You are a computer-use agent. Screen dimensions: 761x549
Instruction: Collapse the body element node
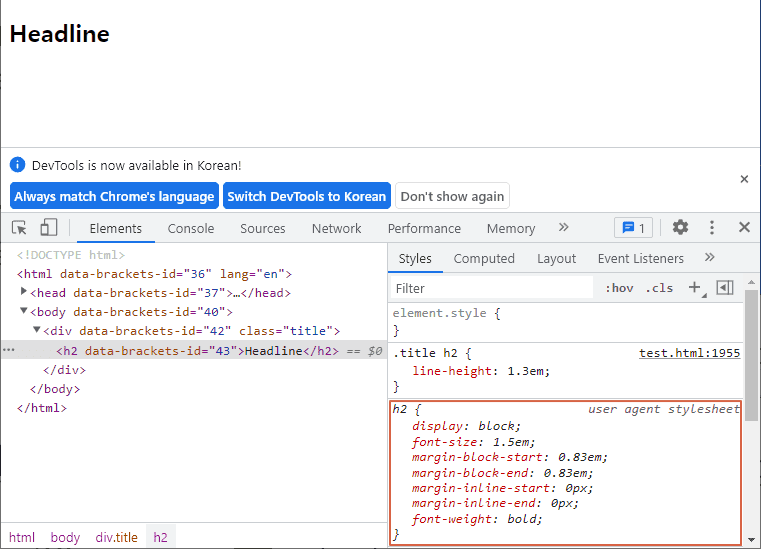tap(23, 311)
